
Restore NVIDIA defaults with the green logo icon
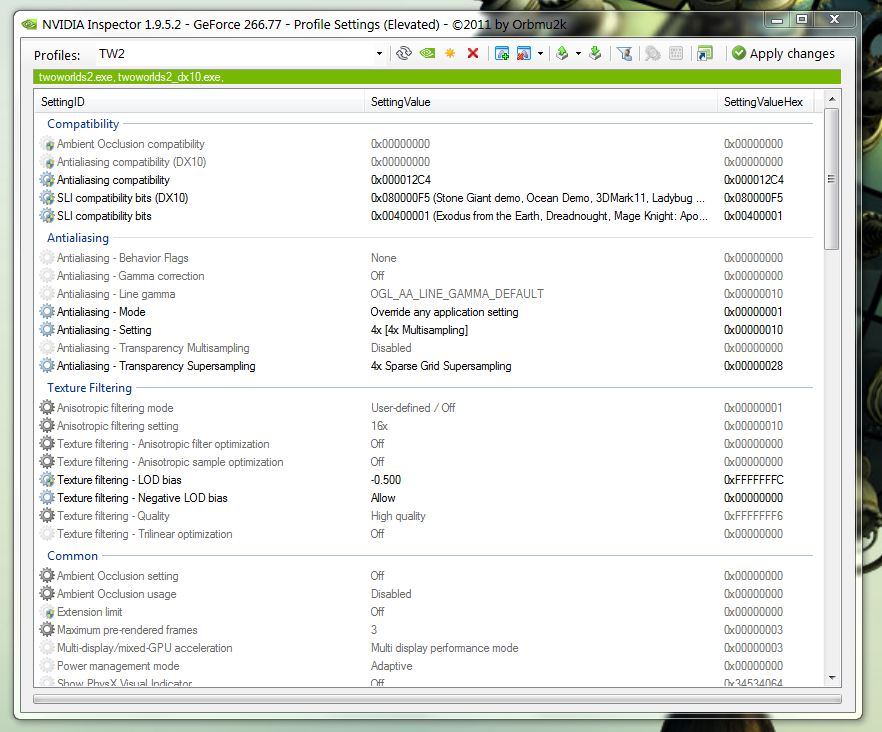427,53
